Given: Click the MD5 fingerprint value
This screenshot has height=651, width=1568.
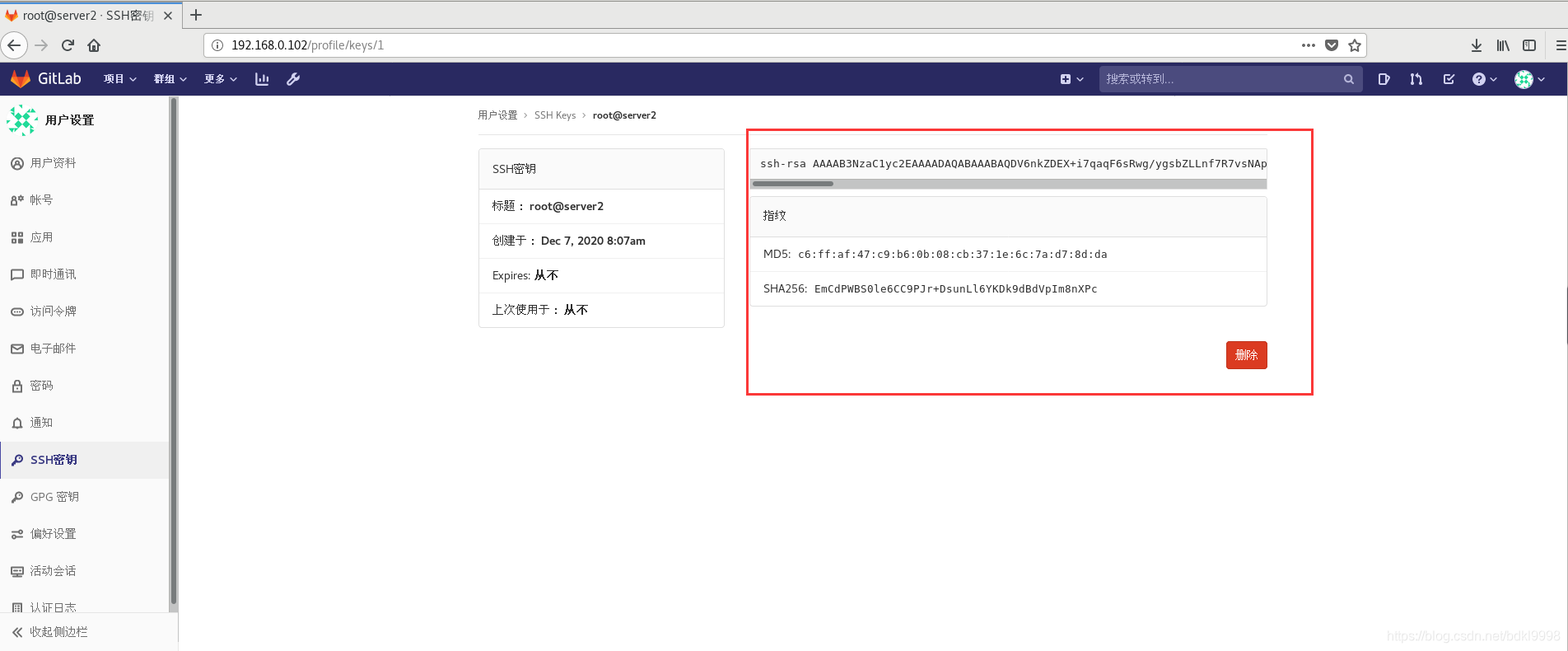Looking at the screenshot, I should click(x=952, y=255).
